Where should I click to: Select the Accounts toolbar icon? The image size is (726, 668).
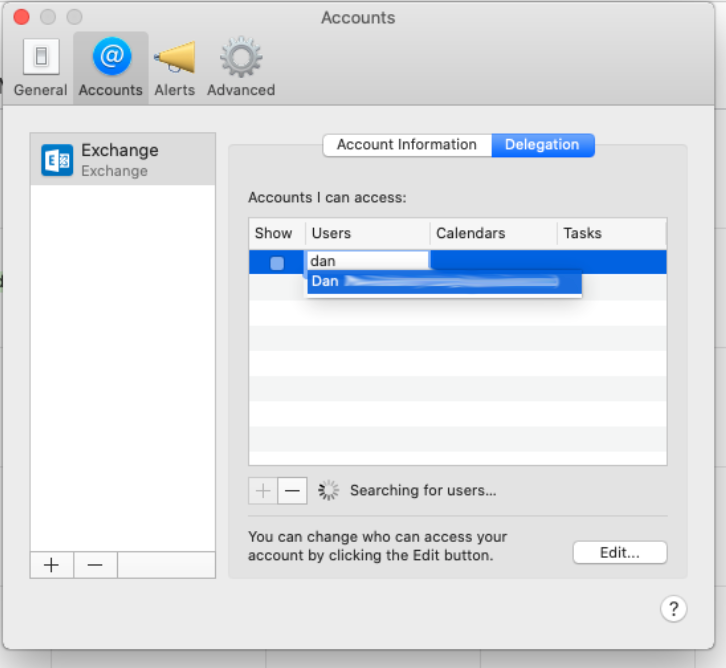111,68
